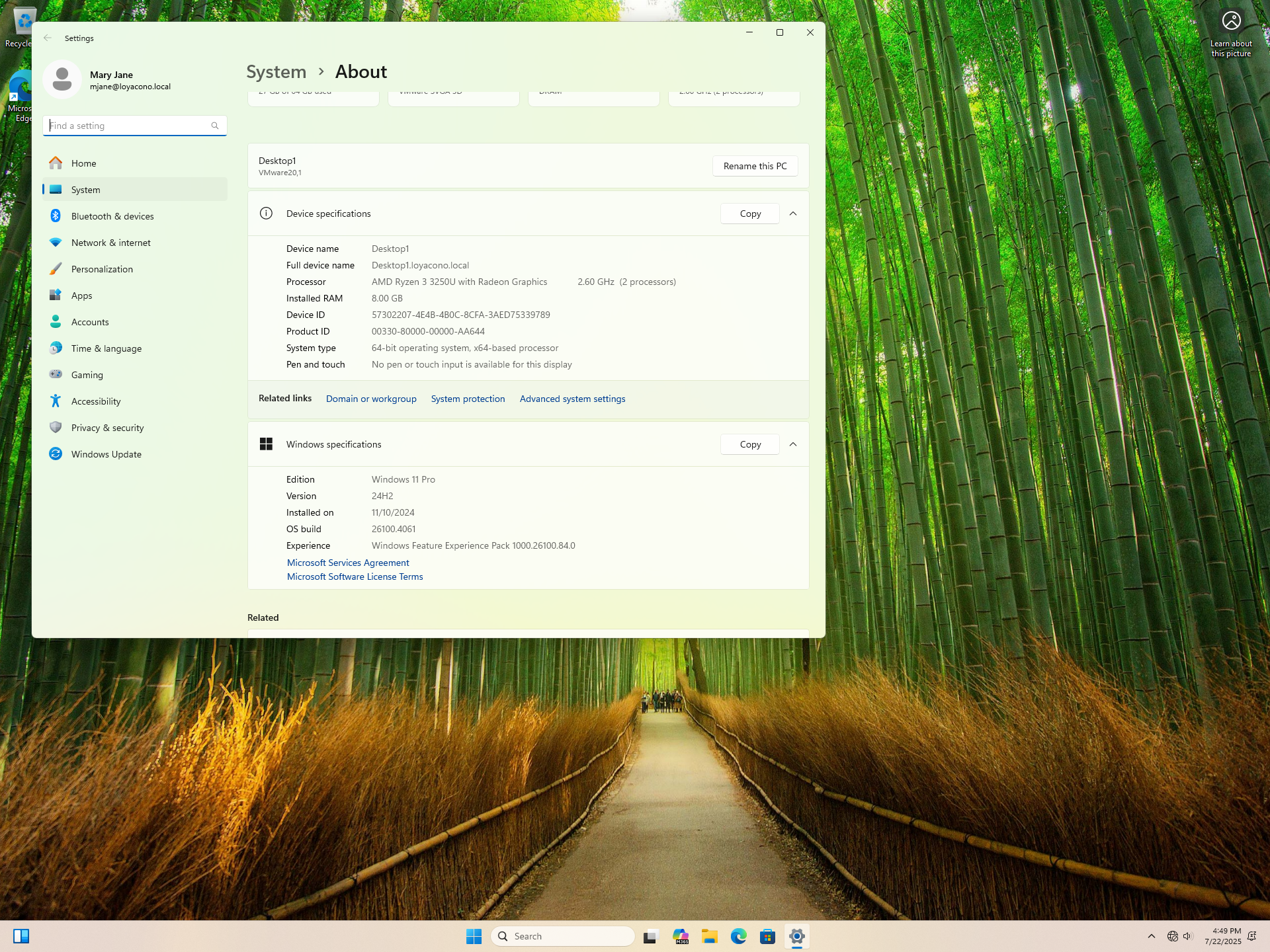This screenshot has height=952, width=1270.
Task: Click the AMD Ryzen 3 3250U processor text
Action: (460, 282)
